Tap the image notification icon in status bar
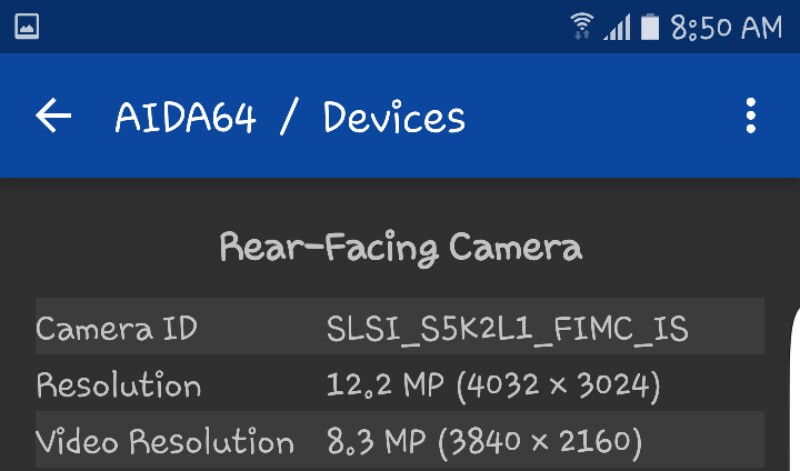Image resolution: width=800 pixels, height=471 pixels. 27,27
